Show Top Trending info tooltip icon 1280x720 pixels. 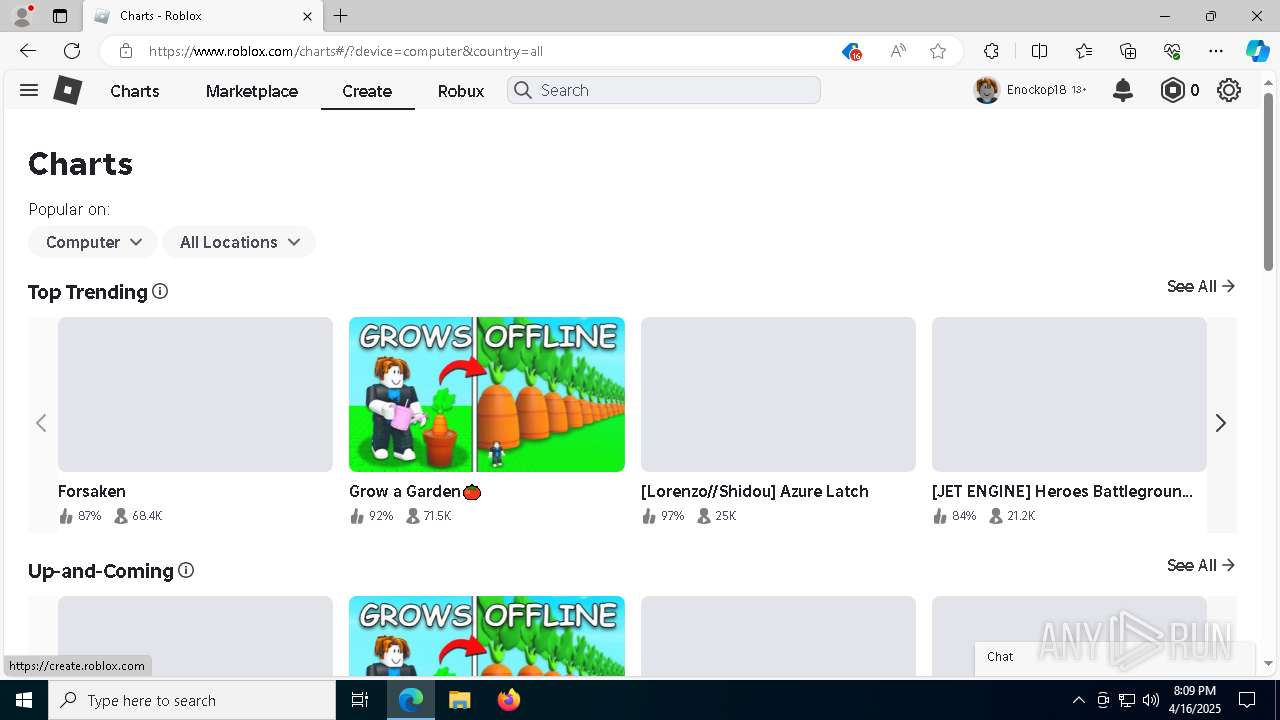(x=160, y=291)
